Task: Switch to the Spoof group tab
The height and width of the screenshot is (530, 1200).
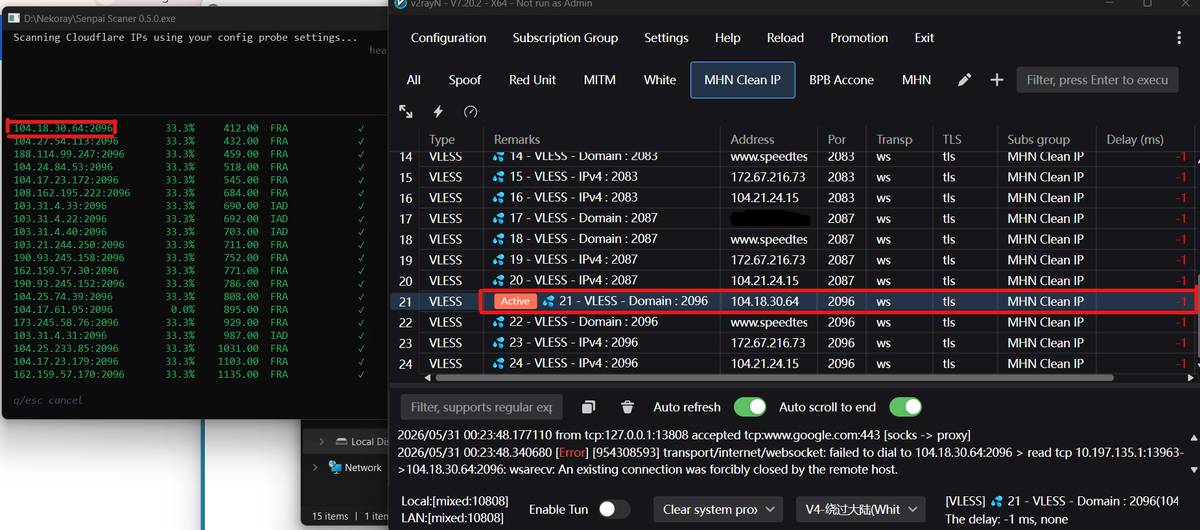Action: tap(464, 80)
